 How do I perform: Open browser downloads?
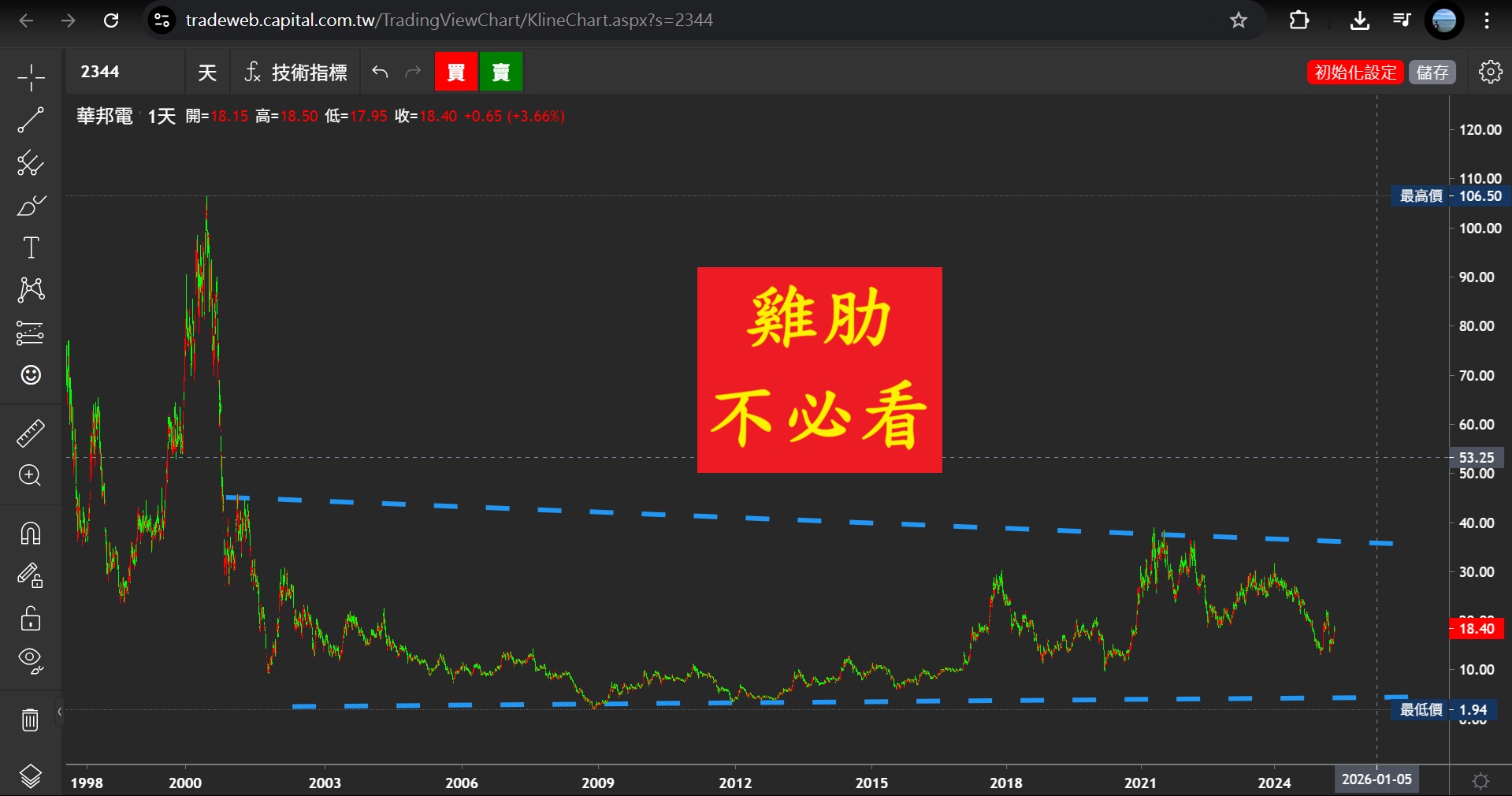(1359, 20)
